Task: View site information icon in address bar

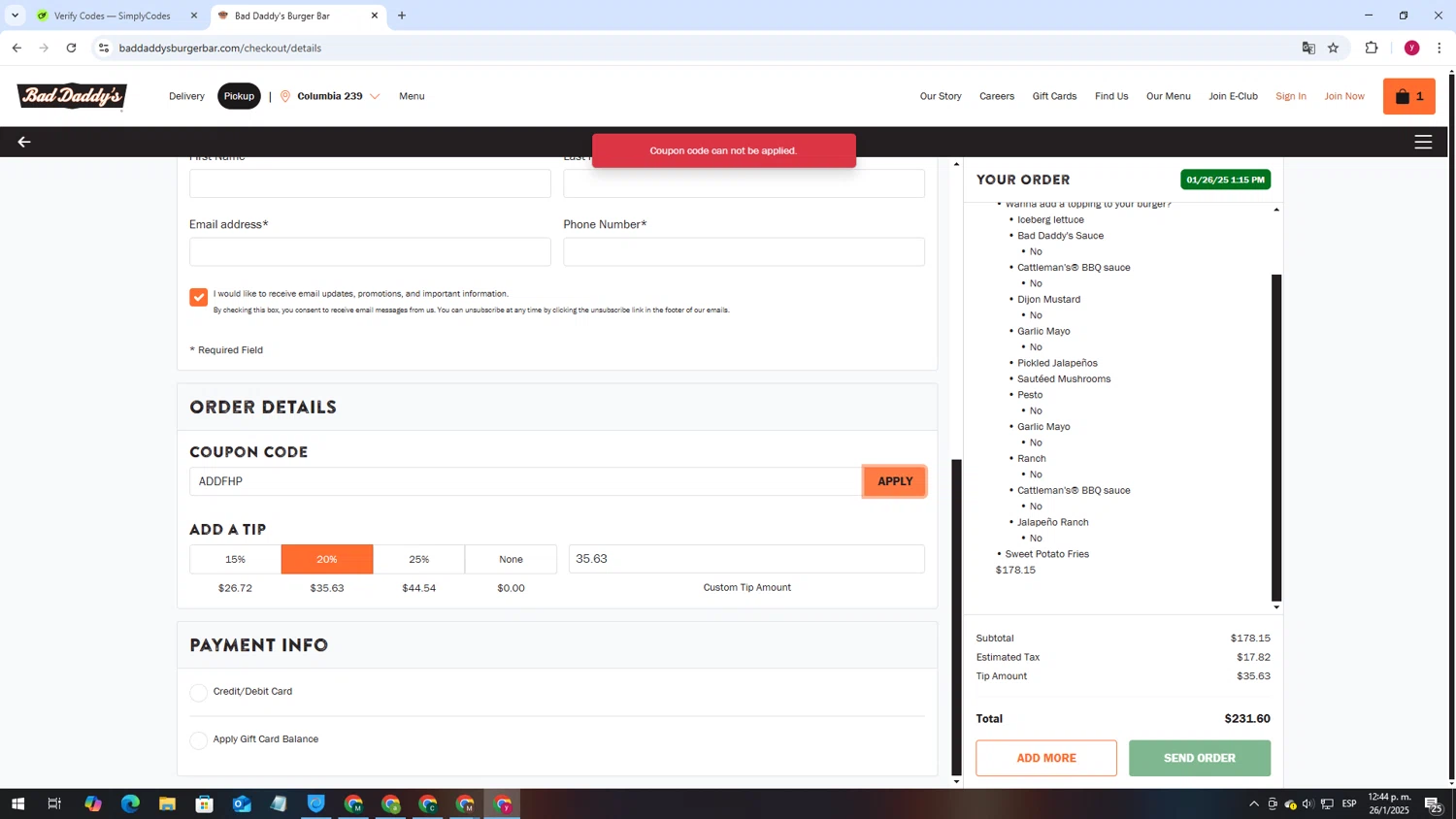Action: point(104,48)
